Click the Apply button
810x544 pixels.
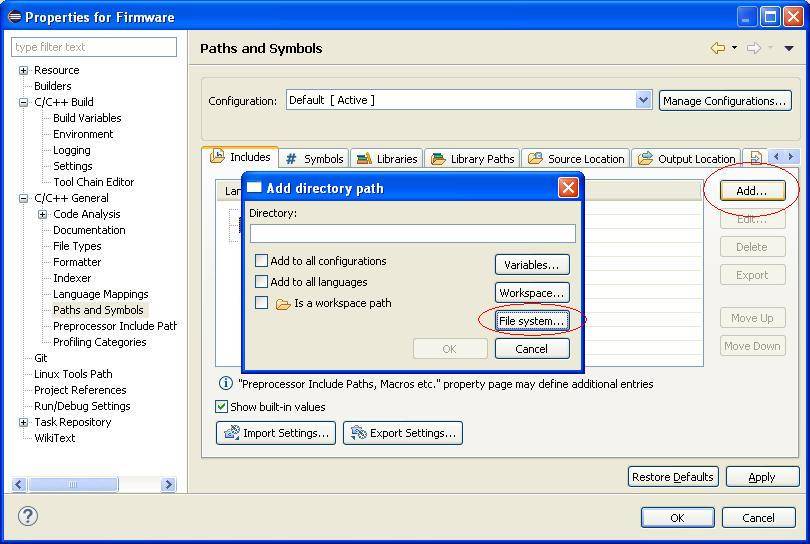762,477
